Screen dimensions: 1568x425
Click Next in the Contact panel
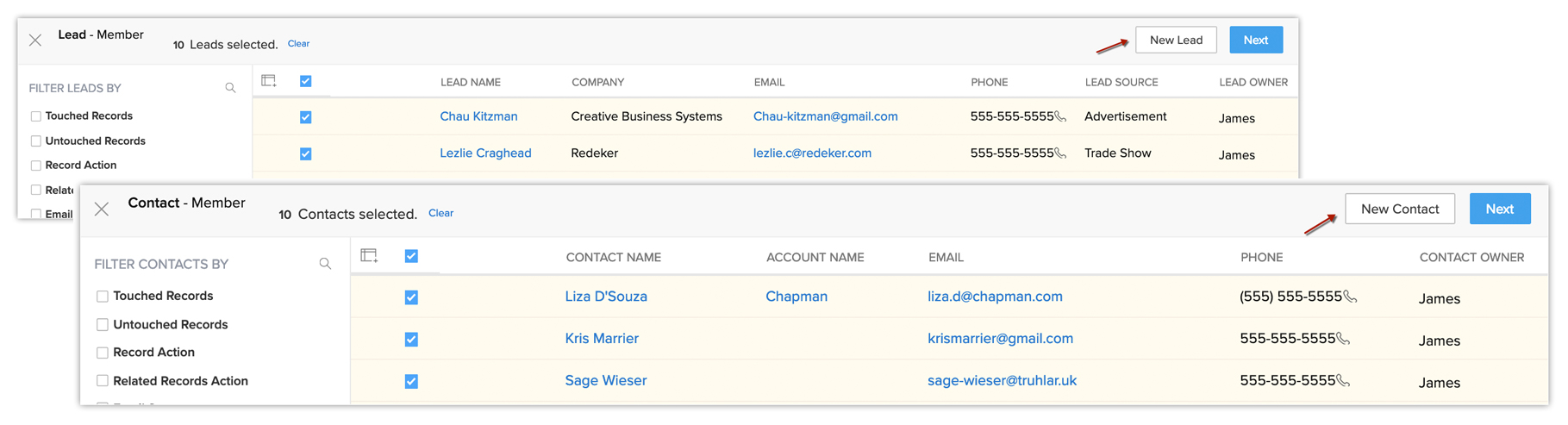point(1499,209)
